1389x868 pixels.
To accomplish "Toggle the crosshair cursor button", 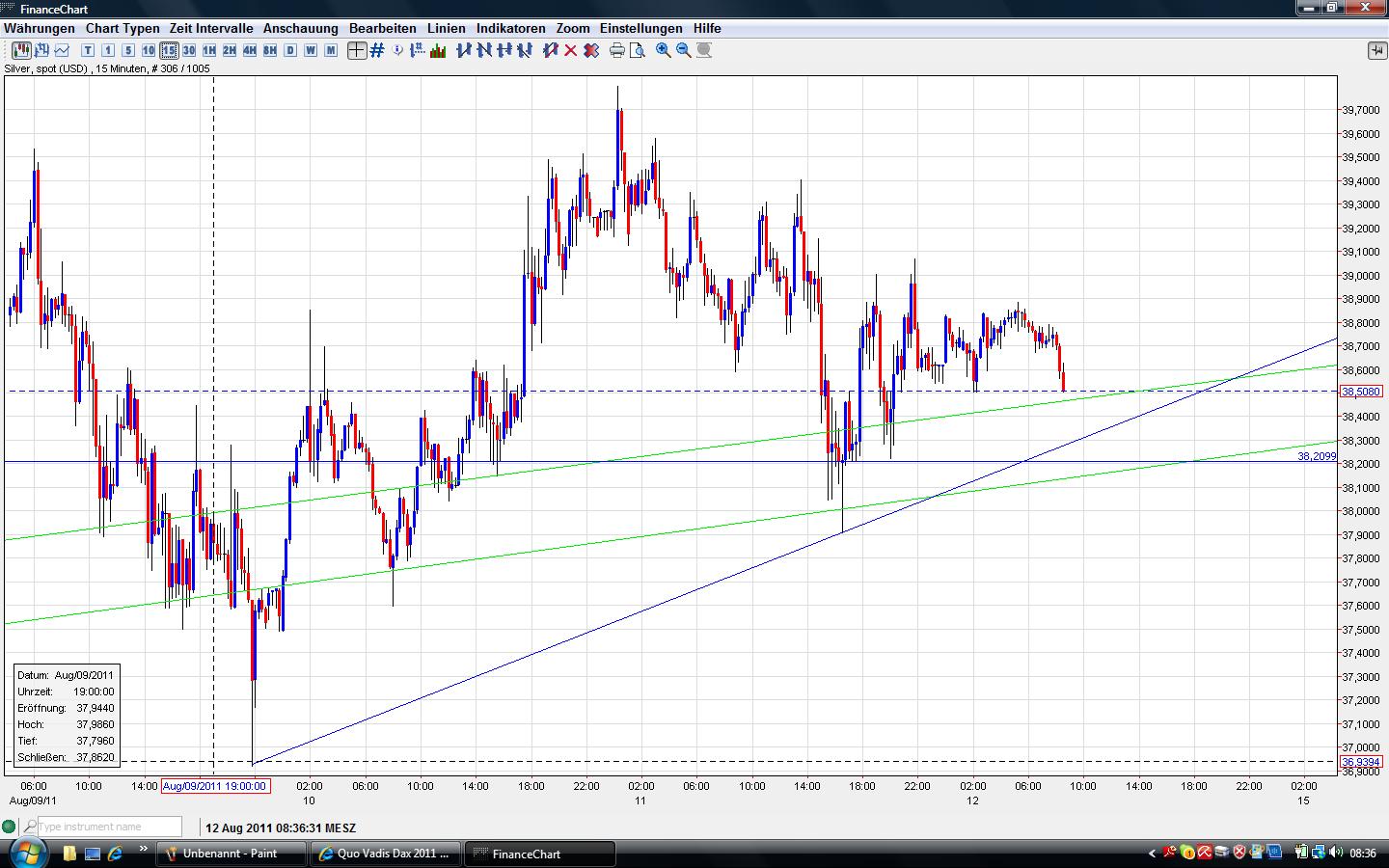I will (357, 50).
